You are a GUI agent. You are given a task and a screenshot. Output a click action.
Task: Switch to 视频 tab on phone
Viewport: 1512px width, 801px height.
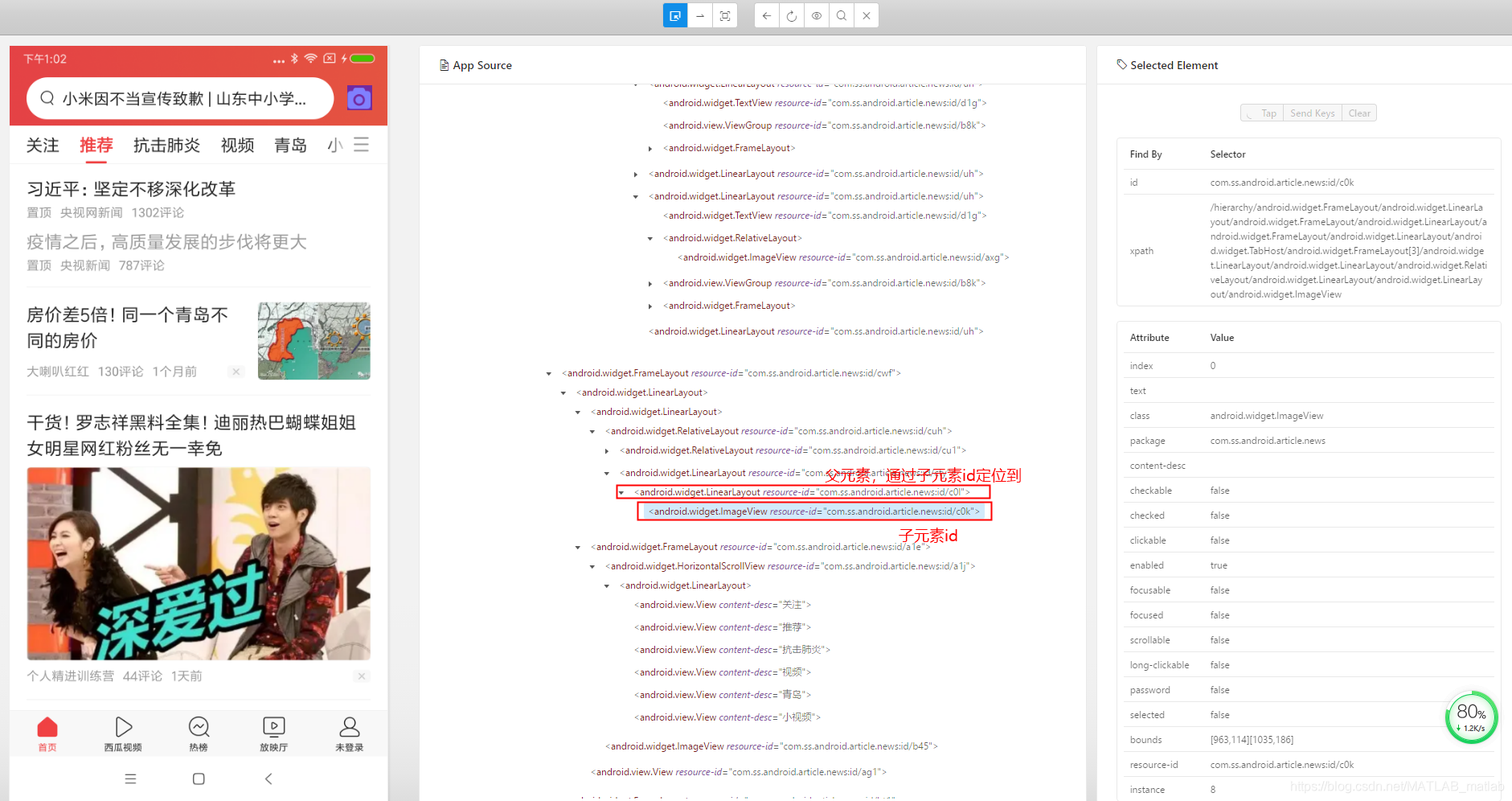(x=238, y=145)
